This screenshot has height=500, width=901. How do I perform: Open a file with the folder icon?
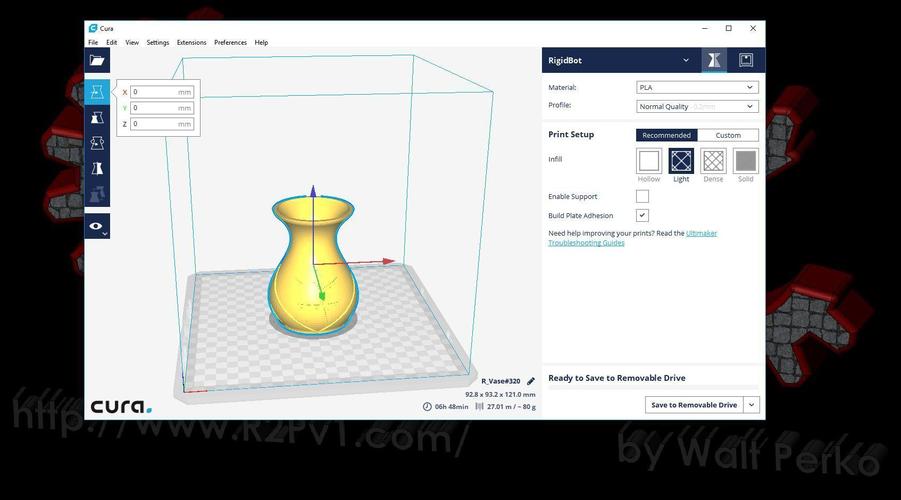coord(97,60)
